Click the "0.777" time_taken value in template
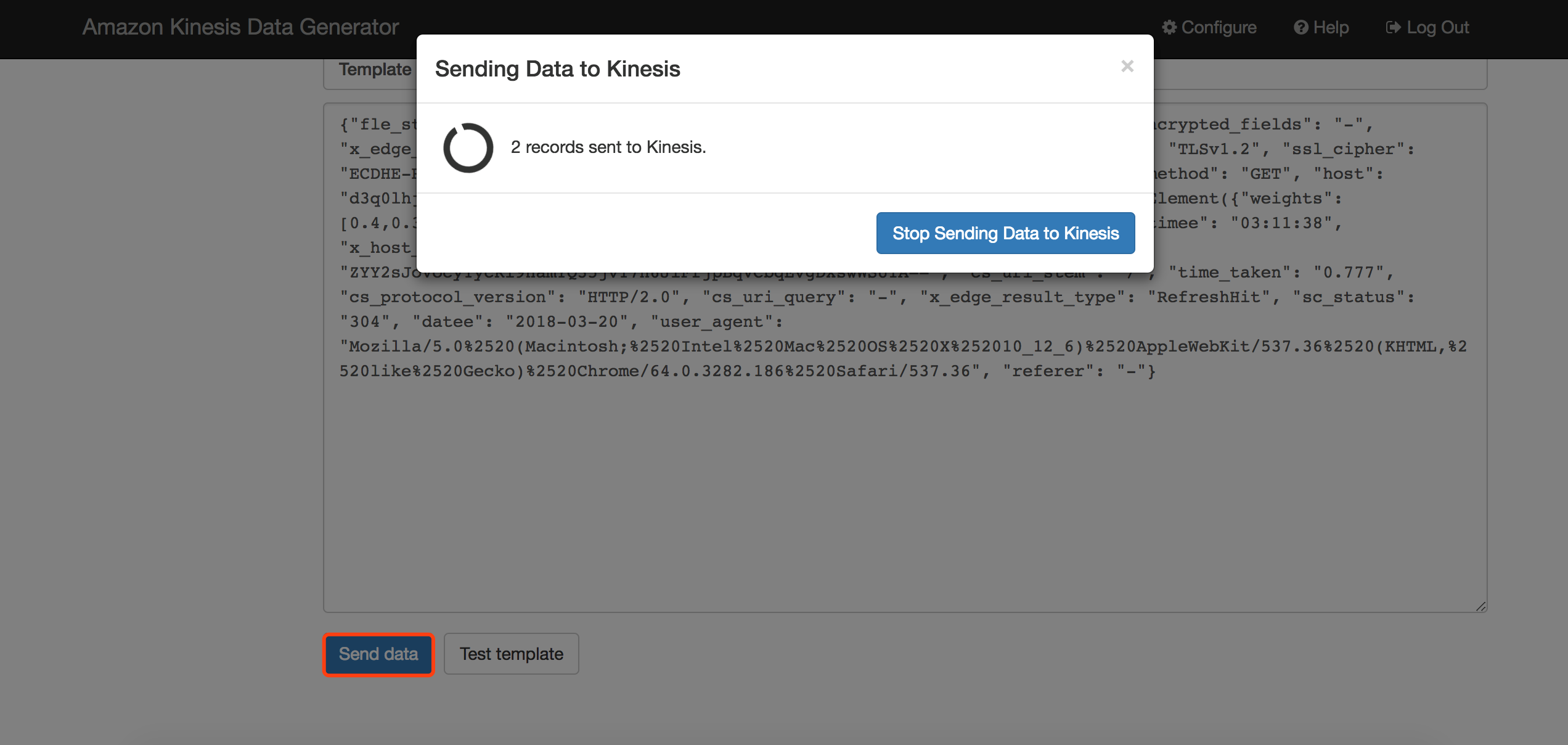The image size is (1568, 745). [x=1349, y=273]
